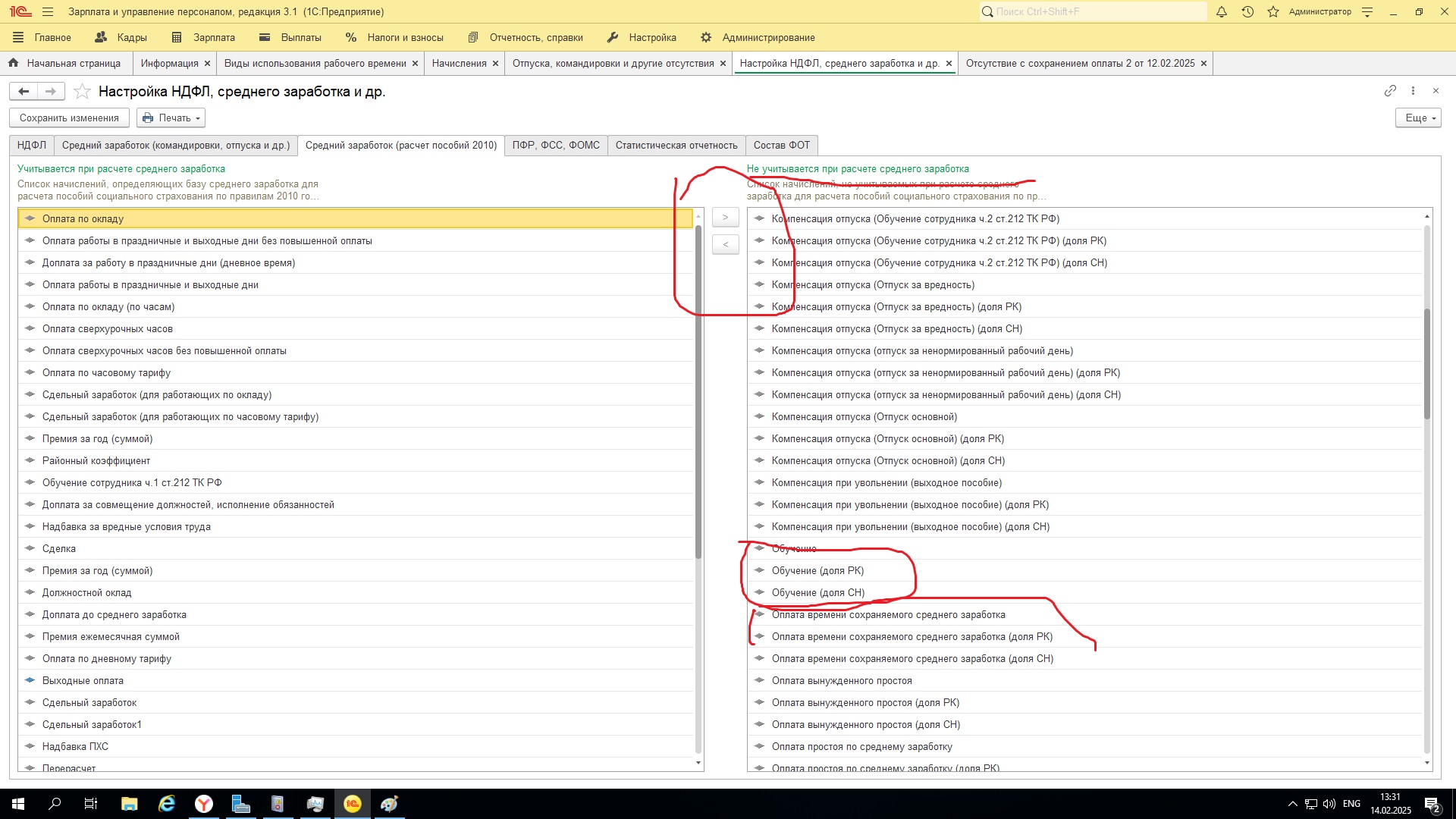Switch to the НДФЛ tab
The width and height of the screenshot is (1456, 819).
pos(32,145)
